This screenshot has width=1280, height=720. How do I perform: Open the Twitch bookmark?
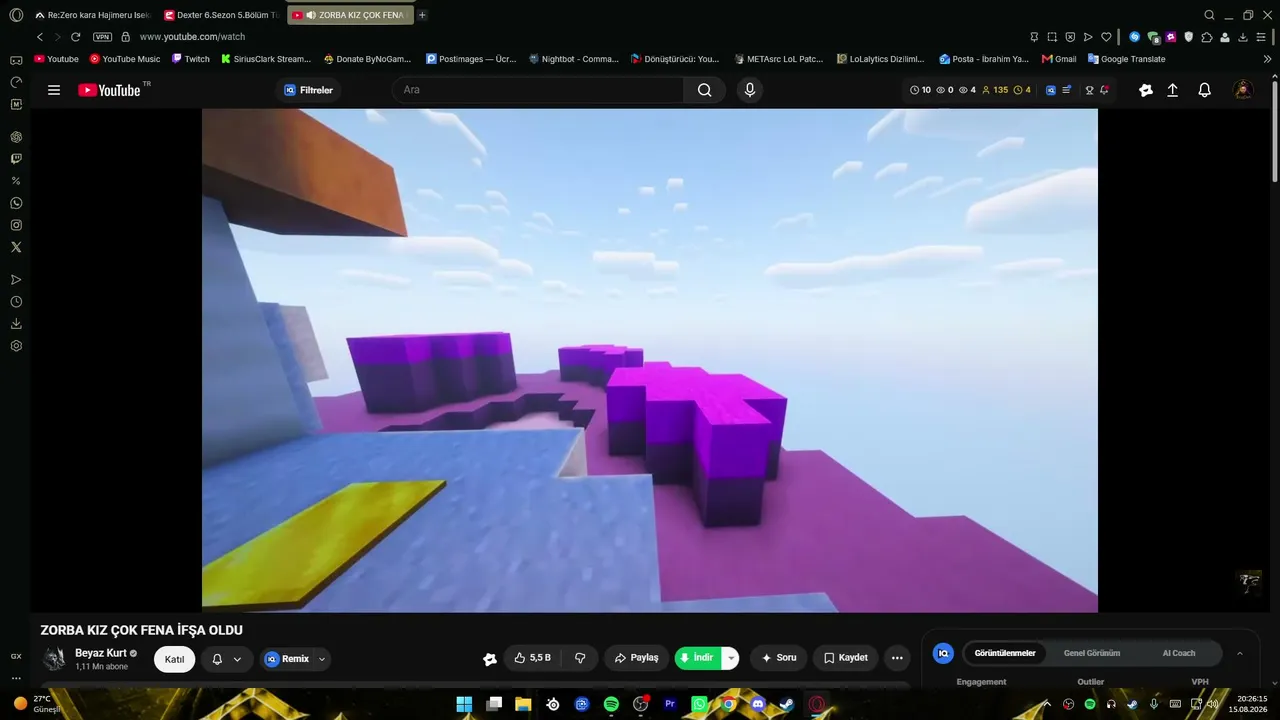(x=191, y=59)
